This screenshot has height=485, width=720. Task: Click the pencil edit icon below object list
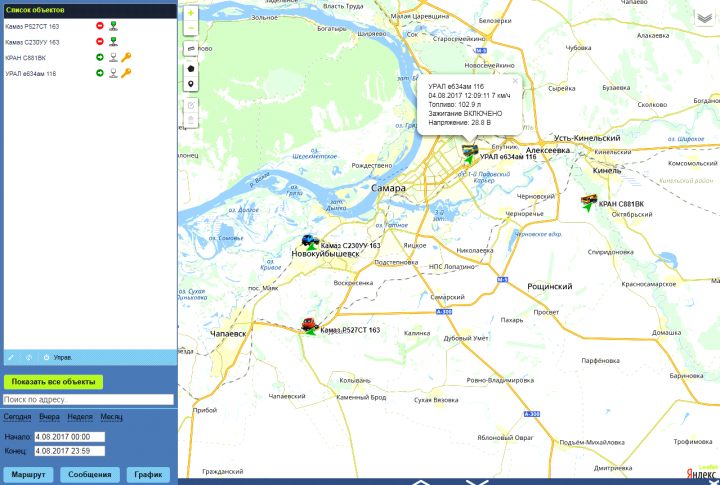(11, 357)
